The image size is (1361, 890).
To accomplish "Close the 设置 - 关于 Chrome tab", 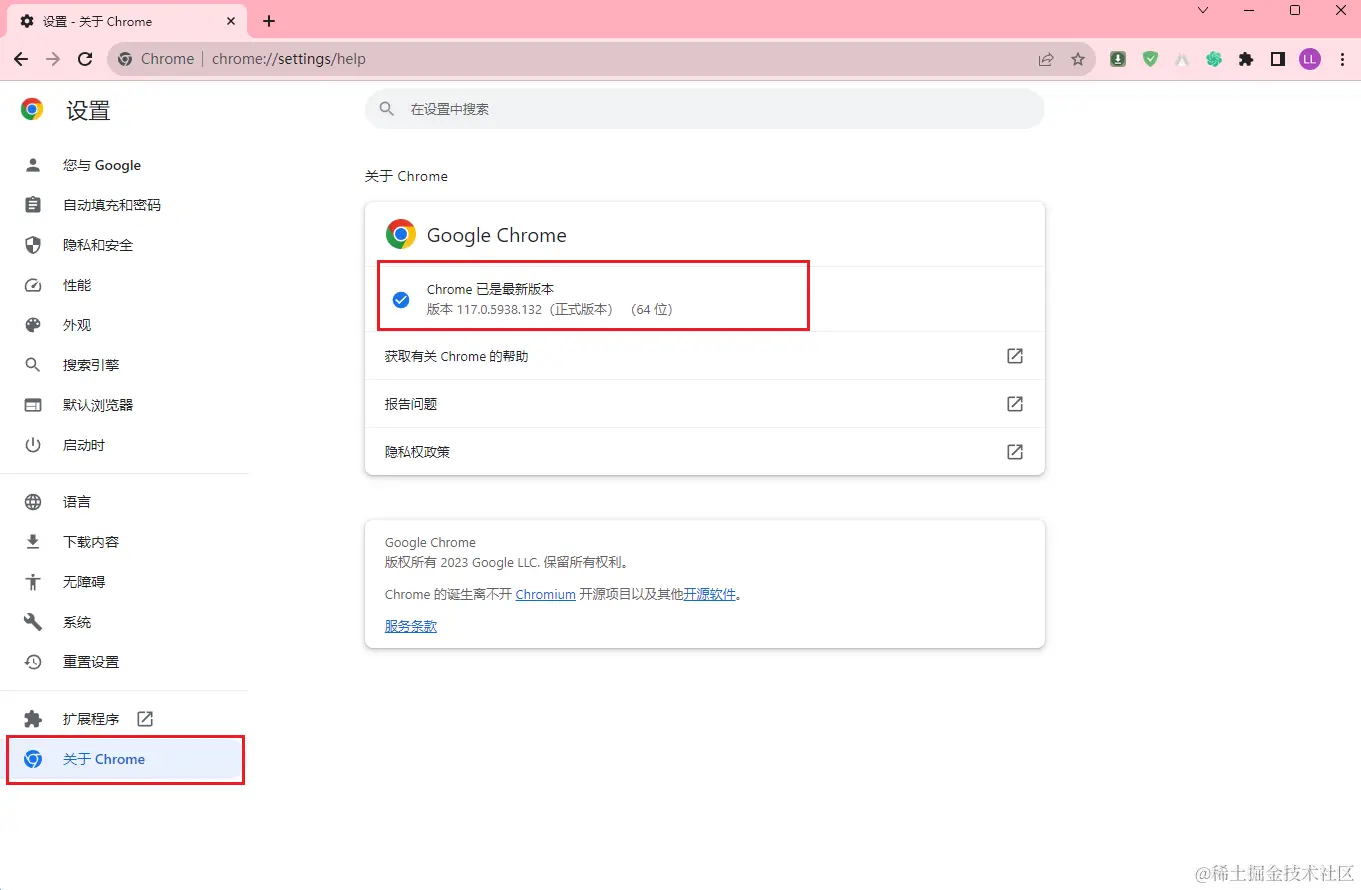I will coord(231,21).
